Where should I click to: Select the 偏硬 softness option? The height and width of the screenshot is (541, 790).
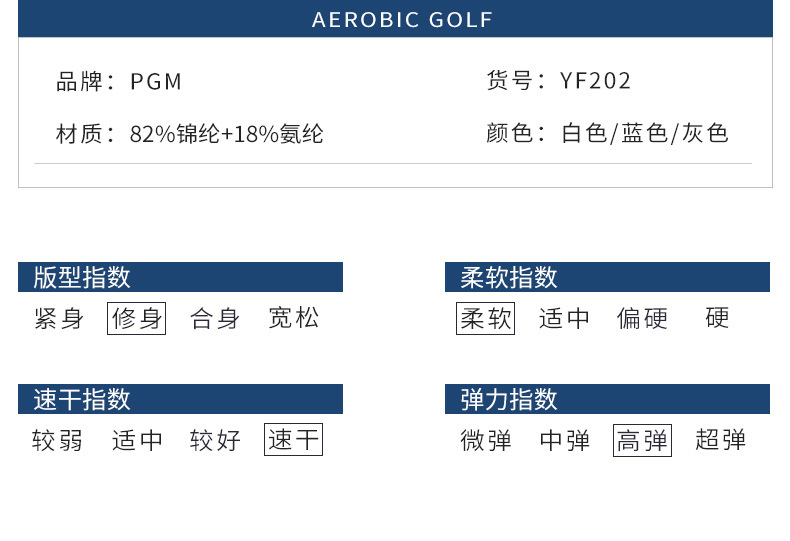tap(642, 319)
